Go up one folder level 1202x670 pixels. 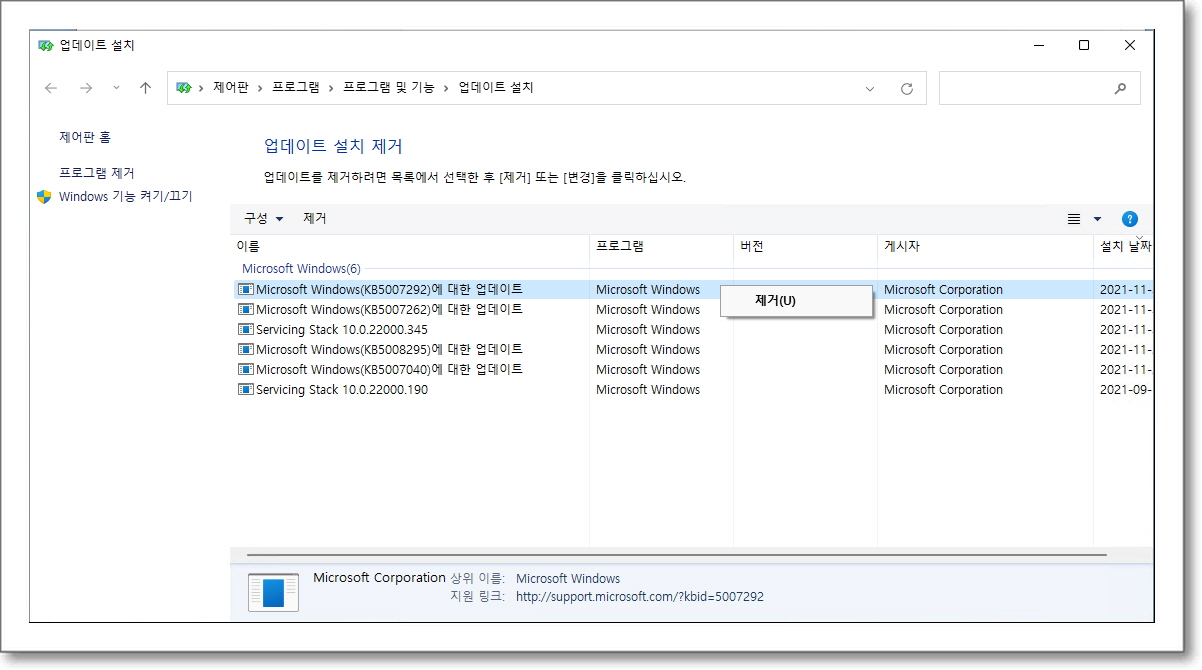pos(145,88)
